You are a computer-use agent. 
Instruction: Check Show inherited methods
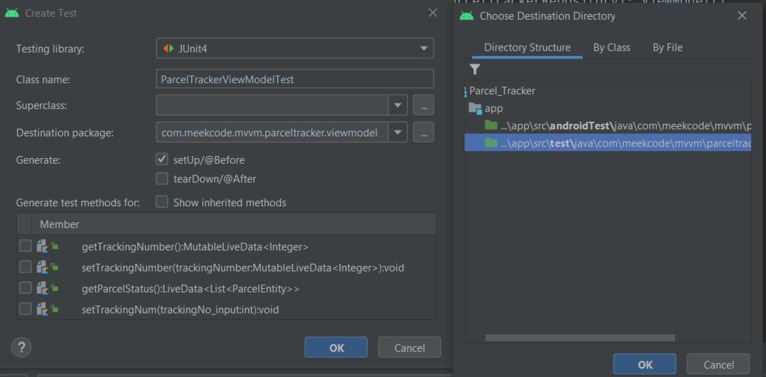pos(162,202)
